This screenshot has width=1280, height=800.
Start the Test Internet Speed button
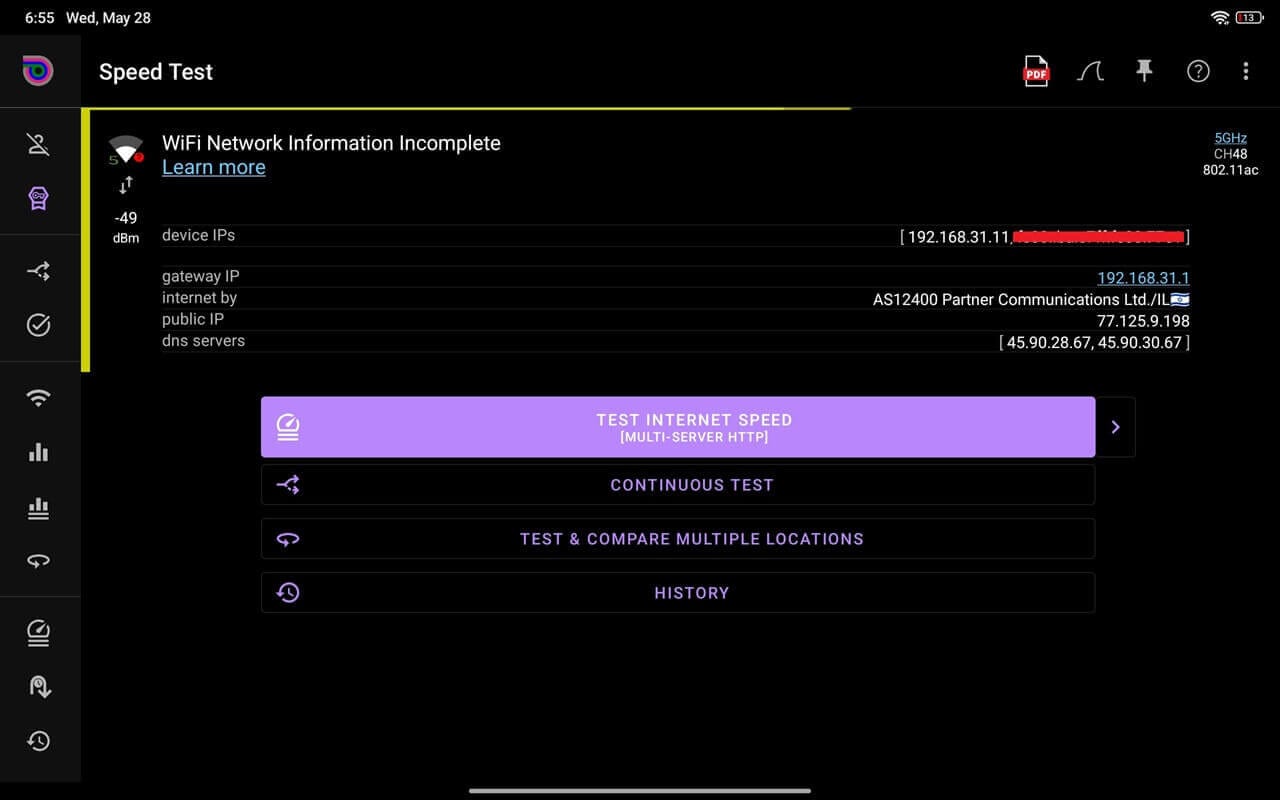click(678, 427)
